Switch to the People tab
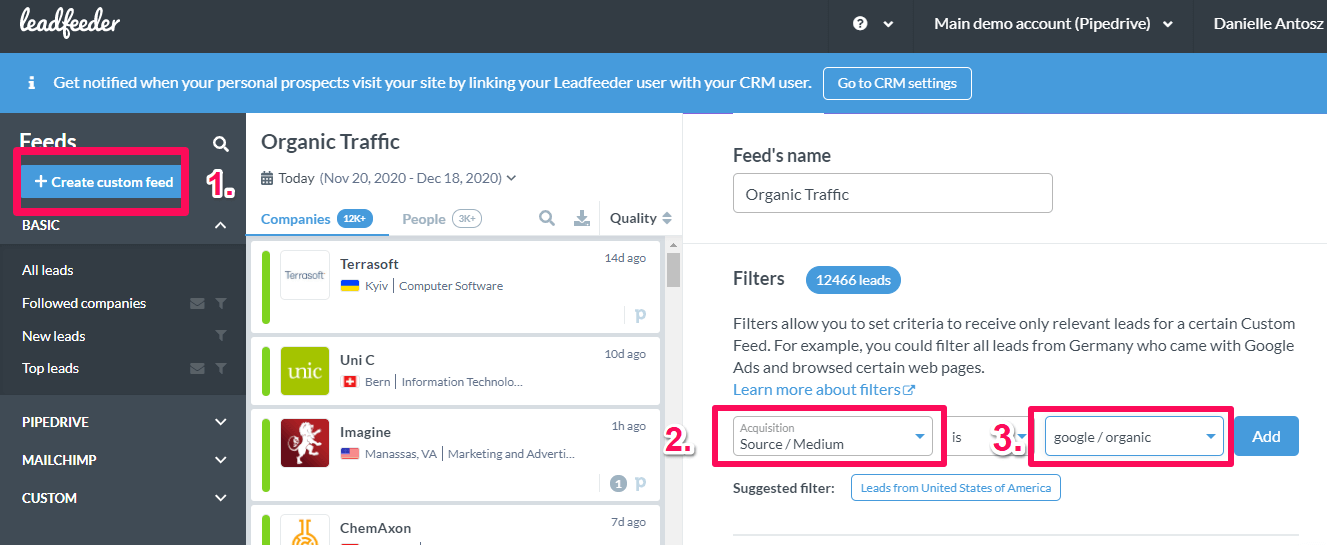The width and height of the screenshot is (1327, 545). click(441, 218)
